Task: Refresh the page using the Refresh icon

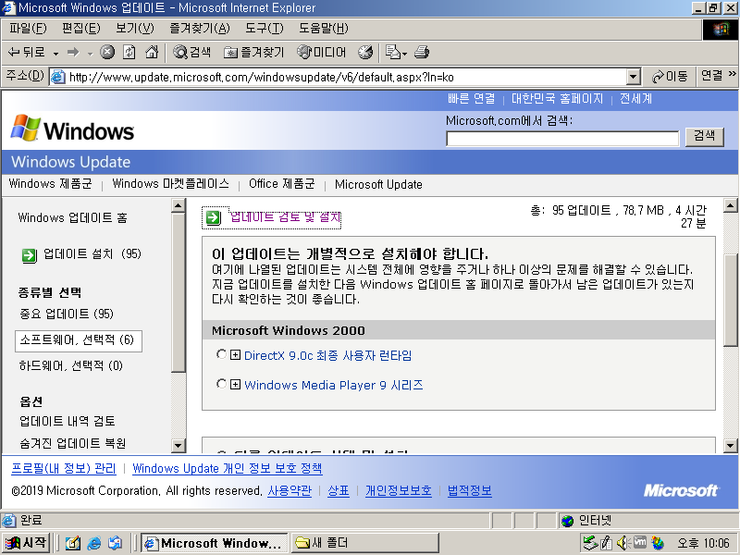Action: pos(129,52)
